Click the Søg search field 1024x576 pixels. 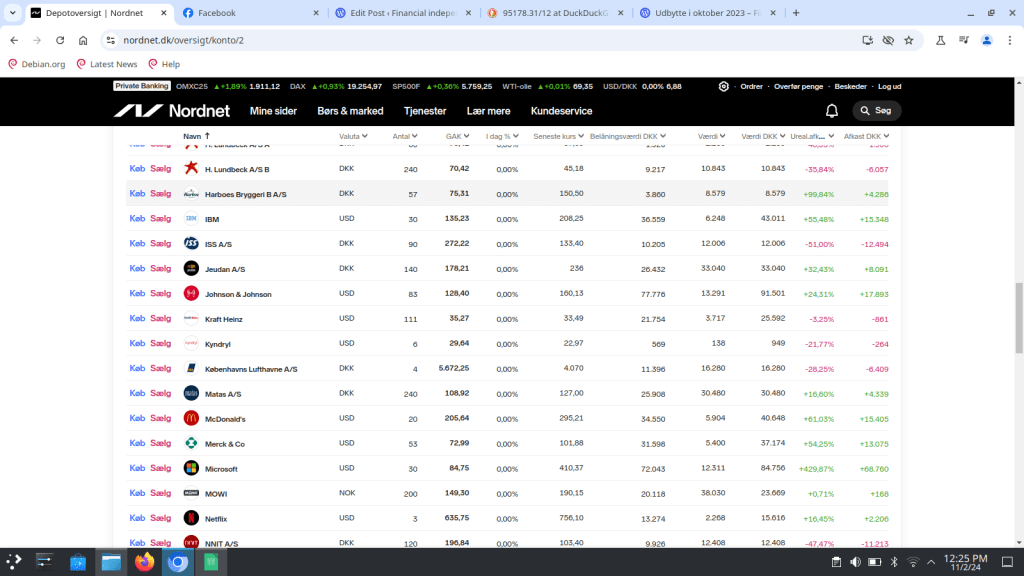coord(877,111)
